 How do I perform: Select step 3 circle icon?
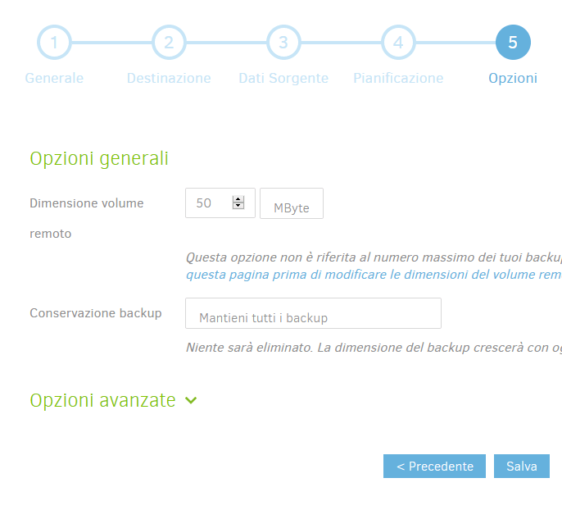tap(284, 42)
